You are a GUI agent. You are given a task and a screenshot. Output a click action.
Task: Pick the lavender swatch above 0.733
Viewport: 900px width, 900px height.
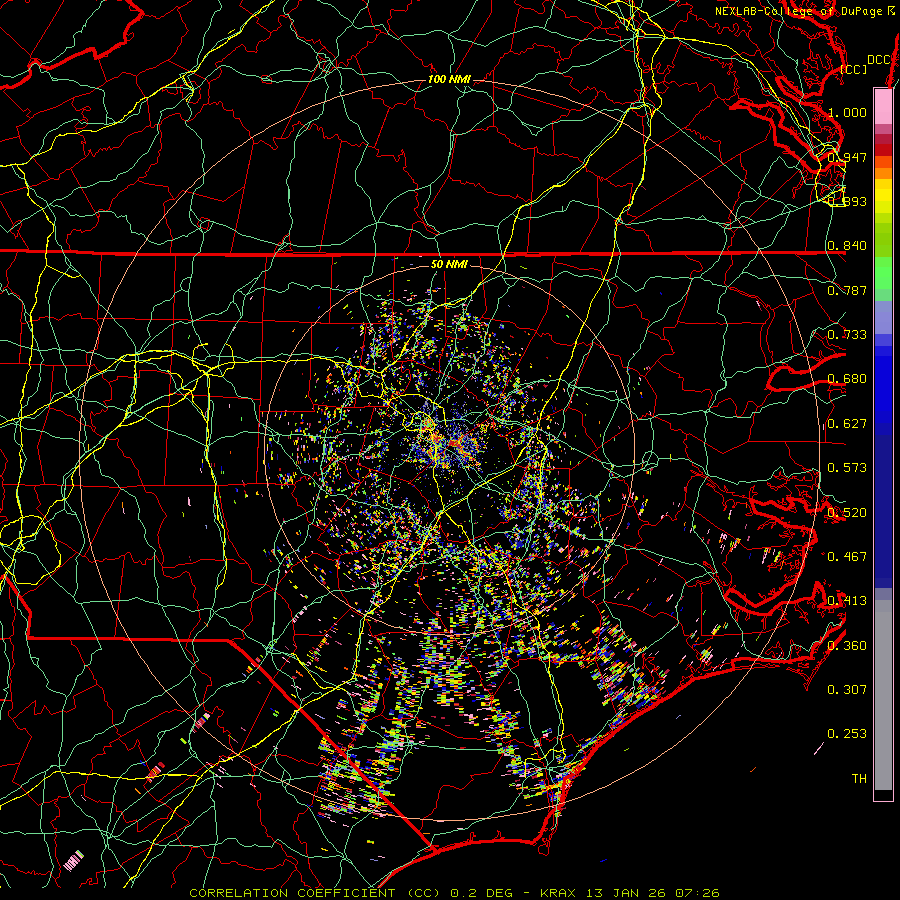[x=883, y=317]
